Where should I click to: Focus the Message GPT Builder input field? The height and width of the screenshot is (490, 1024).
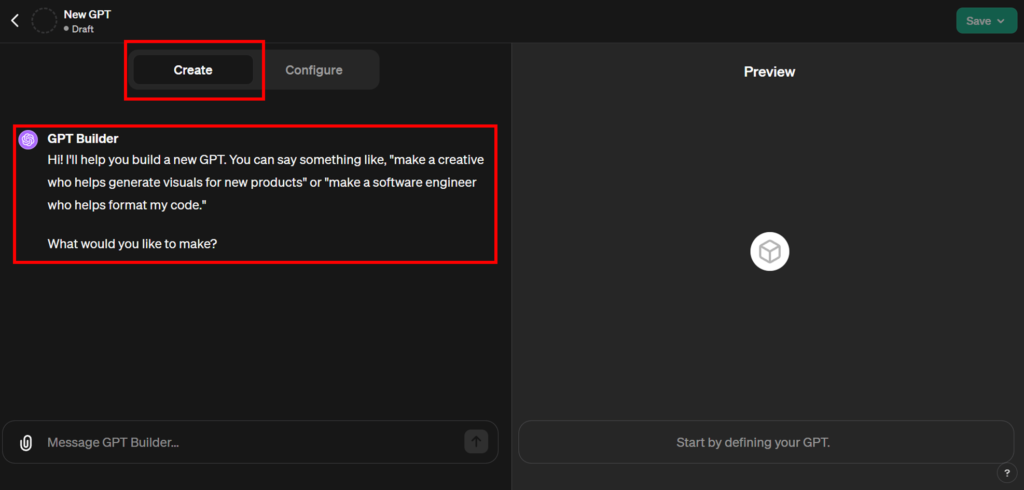pyautogui.click(x=251, y=442)
